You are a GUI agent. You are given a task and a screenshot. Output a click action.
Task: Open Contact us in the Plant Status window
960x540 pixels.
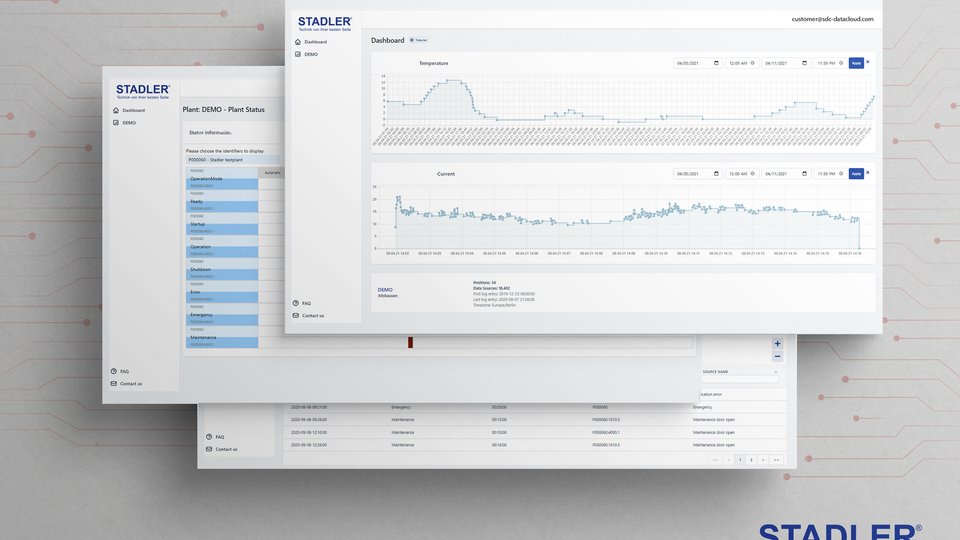click(131, 383)
